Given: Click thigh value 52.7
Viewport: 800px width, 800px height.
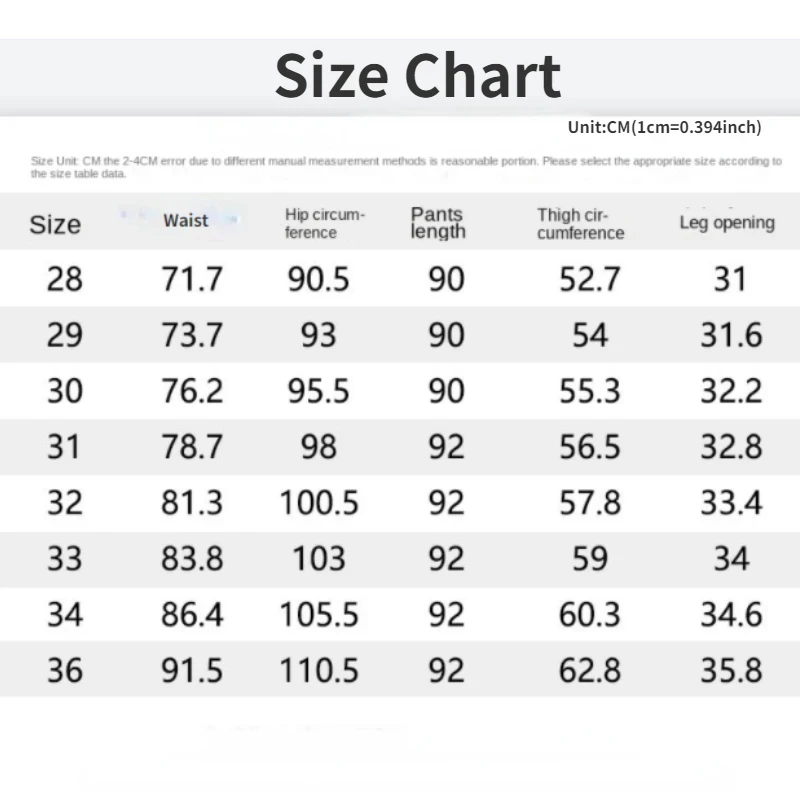Looking at the screenshot, I should [589, 279].
